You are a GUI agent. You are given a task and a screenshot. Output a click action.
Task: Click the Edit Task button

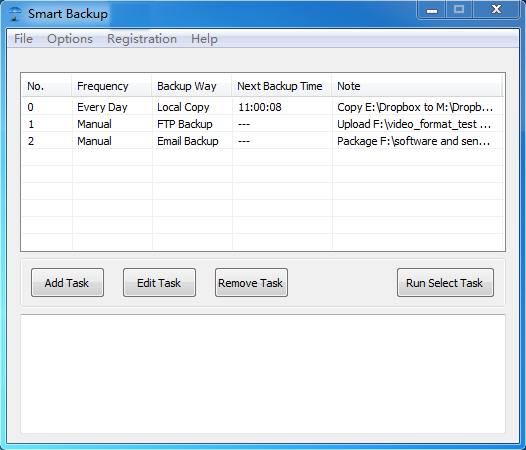tap(159, 283)
